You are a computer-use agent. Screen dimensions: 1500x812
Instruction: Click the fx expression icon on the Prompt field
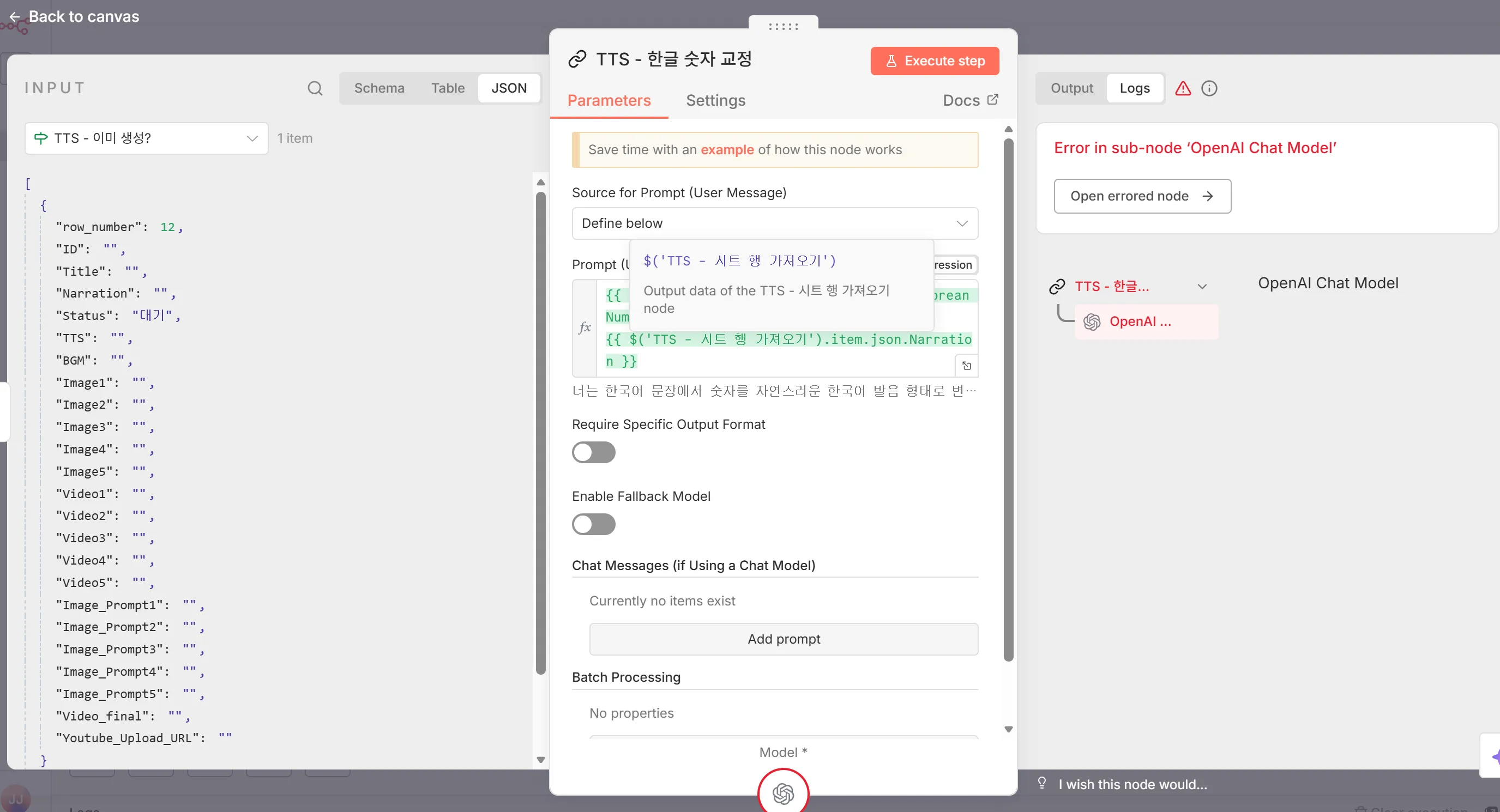[585, 327]
